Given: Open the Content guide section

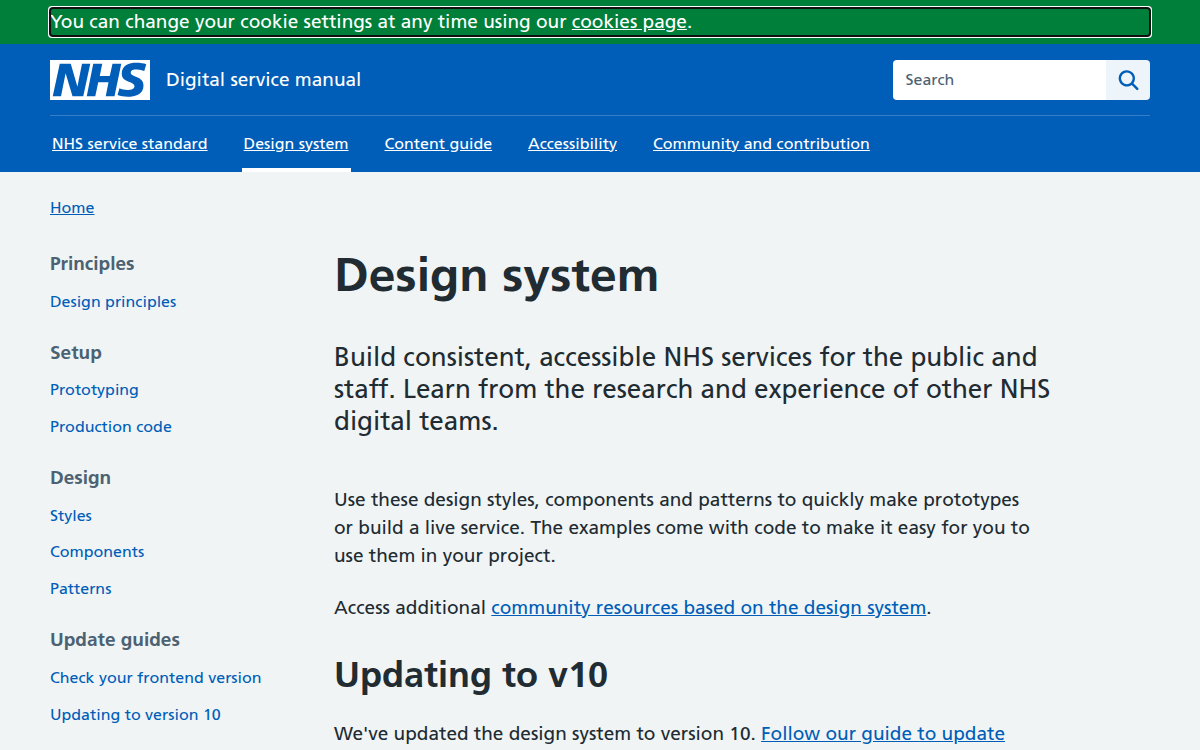Looking at the screenshot, I should [x=438, y=144].
